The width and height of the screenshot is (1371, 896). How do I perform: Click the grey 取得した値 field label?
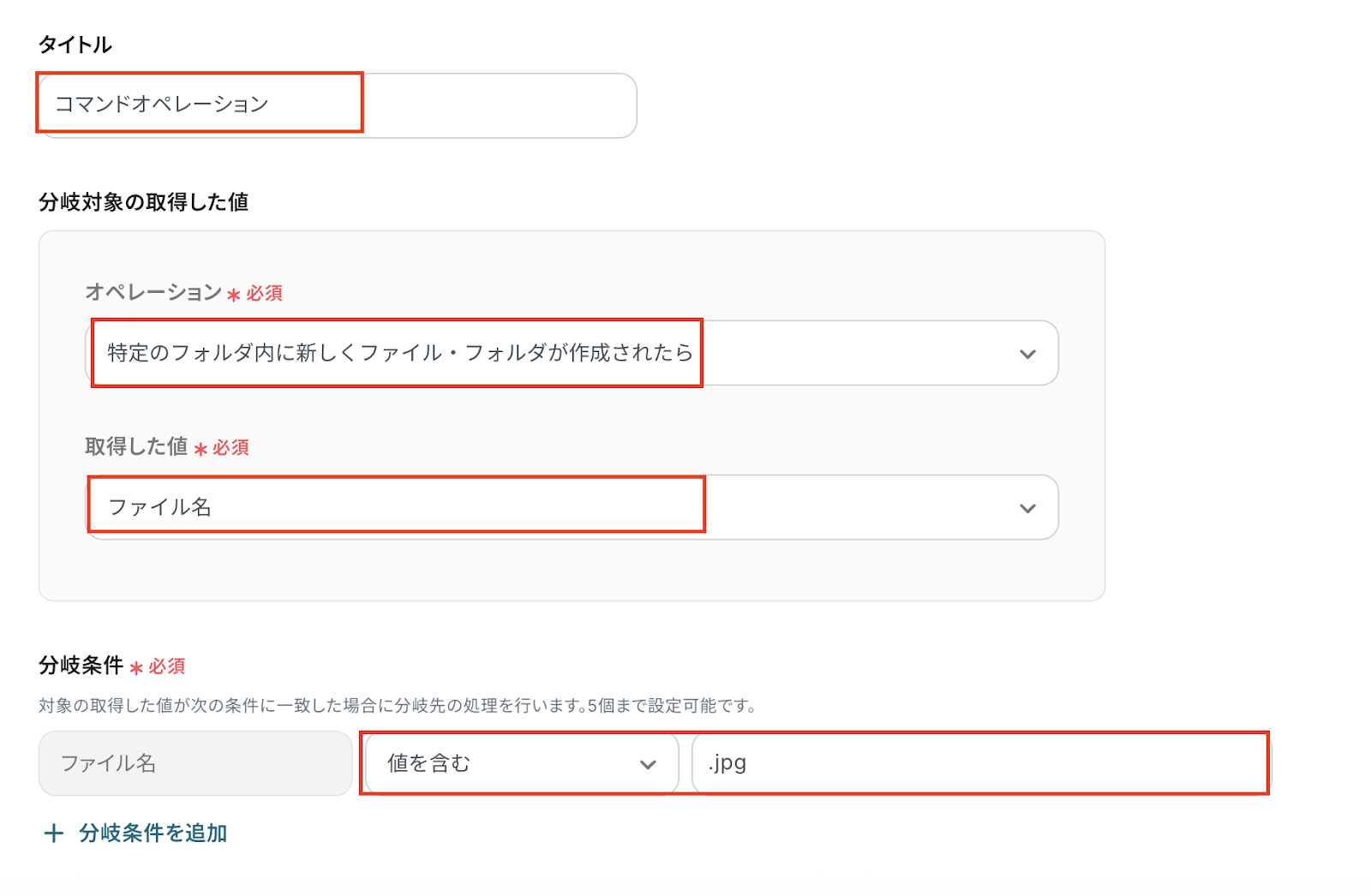pyautogui.click(x=136, y=446)
